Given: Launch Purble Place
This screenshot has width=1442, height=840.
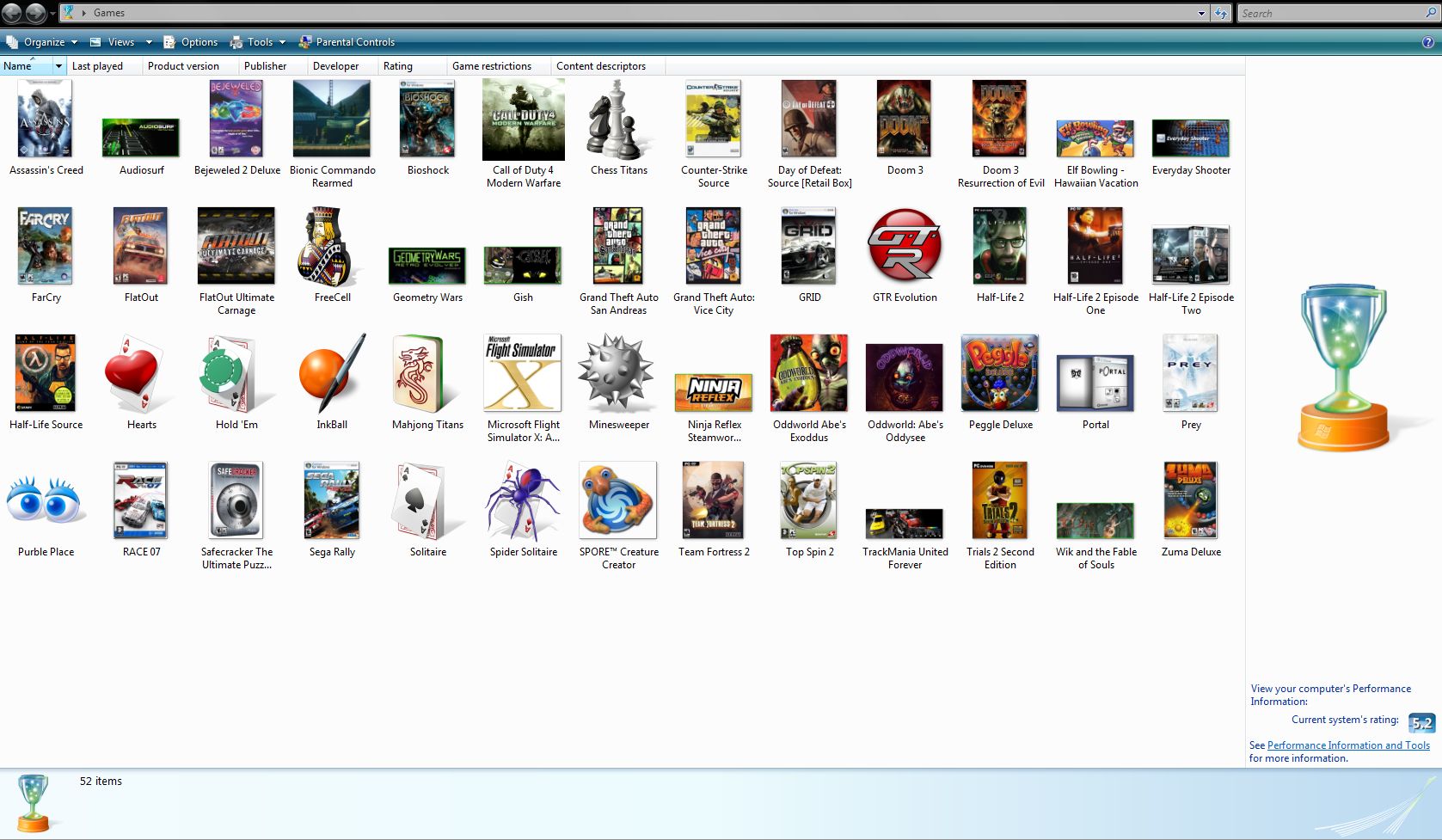Looking at the screenshot, I should (x=46, y=500).
